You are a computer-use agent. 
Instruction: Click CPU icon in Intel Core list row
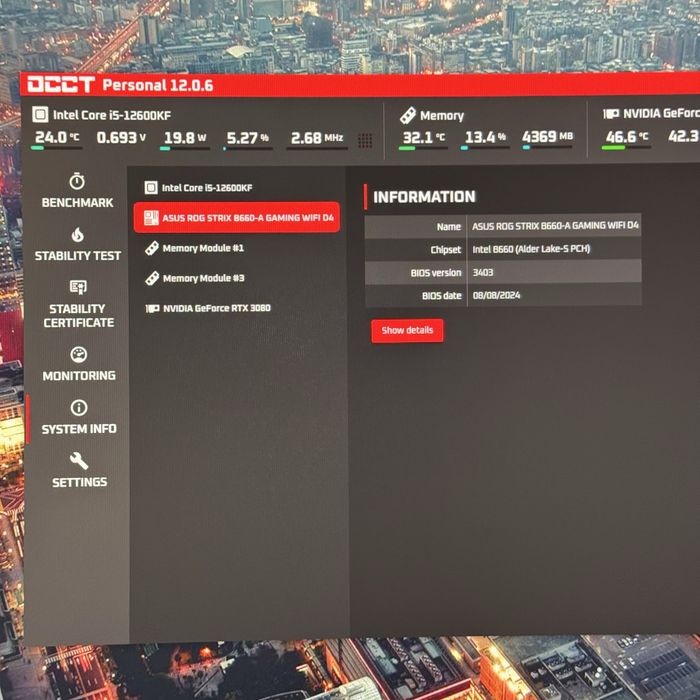click(151, 188)
